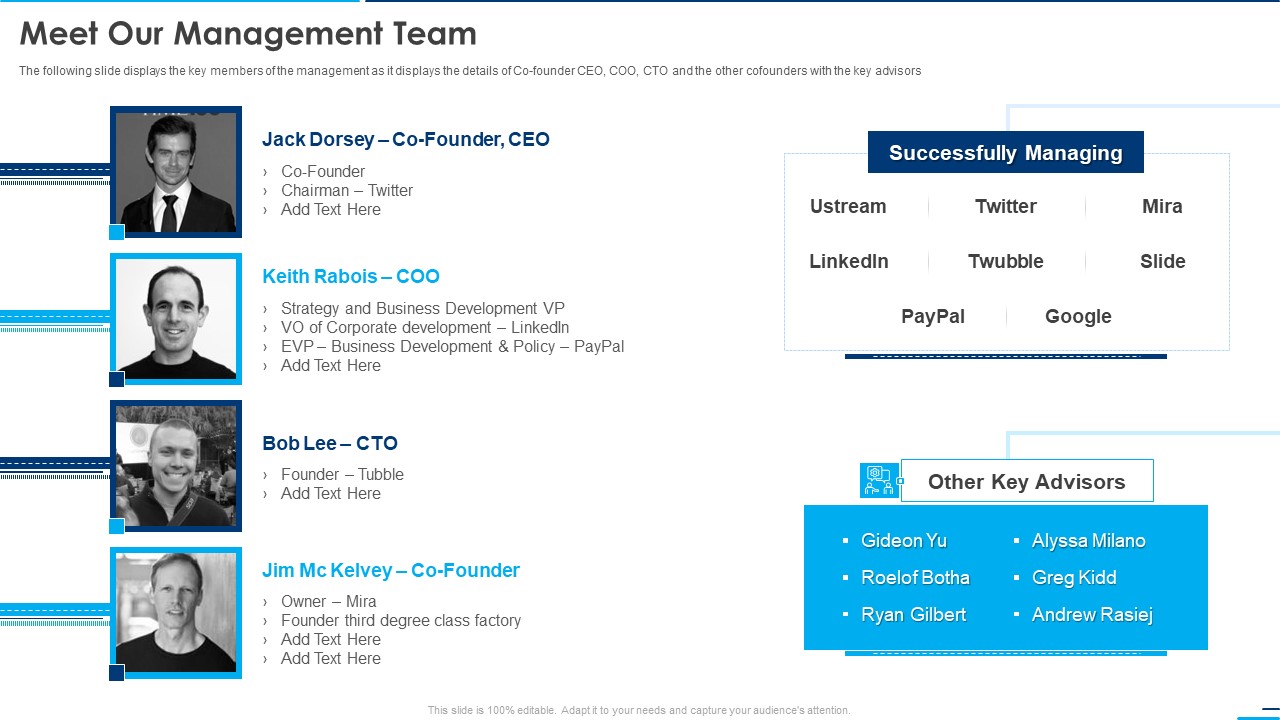
Task: Click advisor name Greg Kidd
Action: click(1074, 577)
